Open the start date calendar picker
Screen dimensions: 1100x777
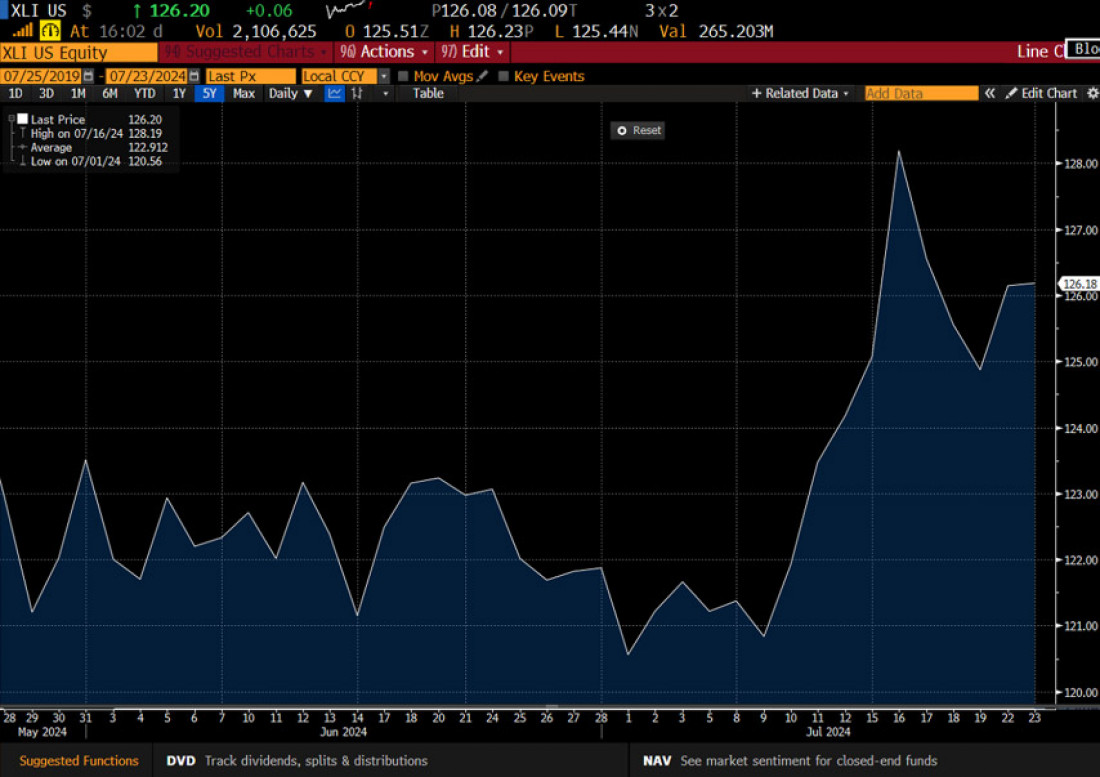[88, 76]
